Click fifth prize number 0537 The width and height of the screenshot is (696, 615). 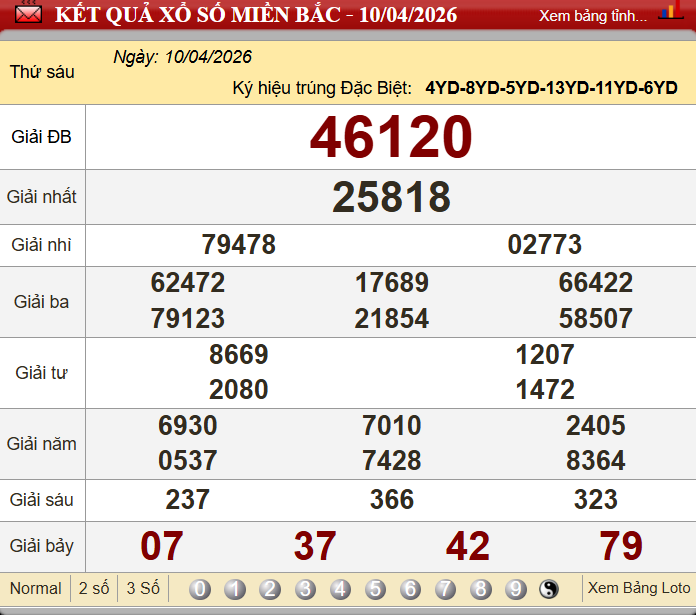[188, 460]
